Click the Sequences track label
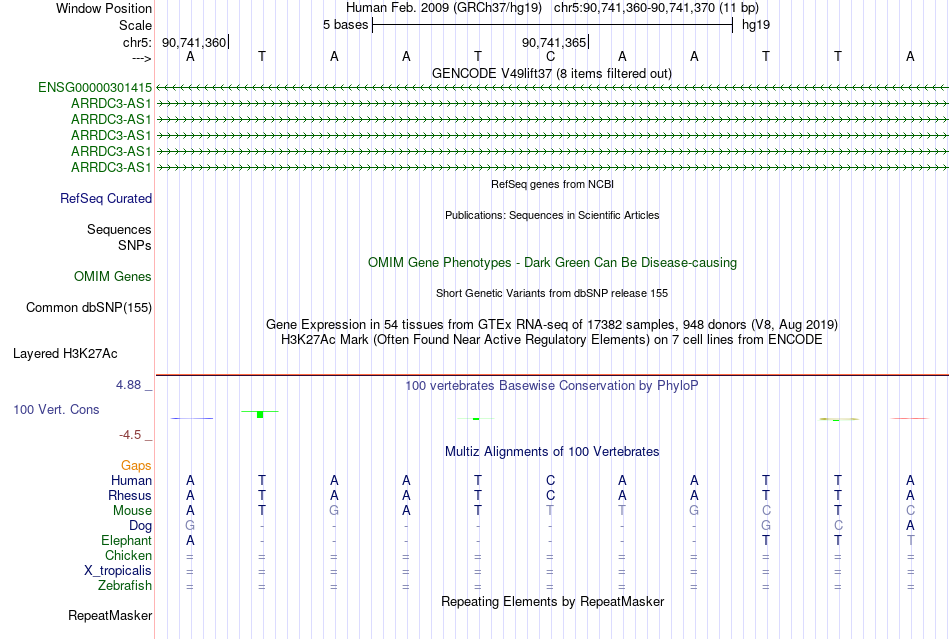 tap(119, 230)
